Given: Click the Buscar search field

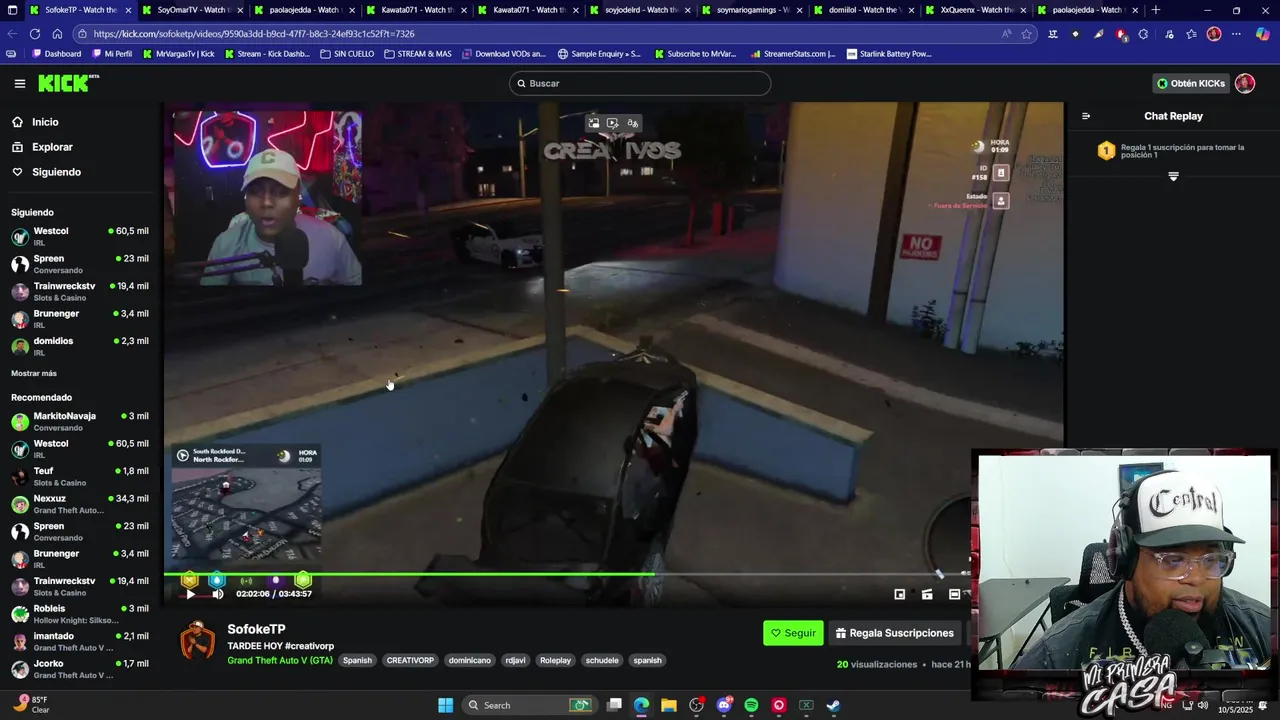Looking at the screenshot, I should coord(640,83).
